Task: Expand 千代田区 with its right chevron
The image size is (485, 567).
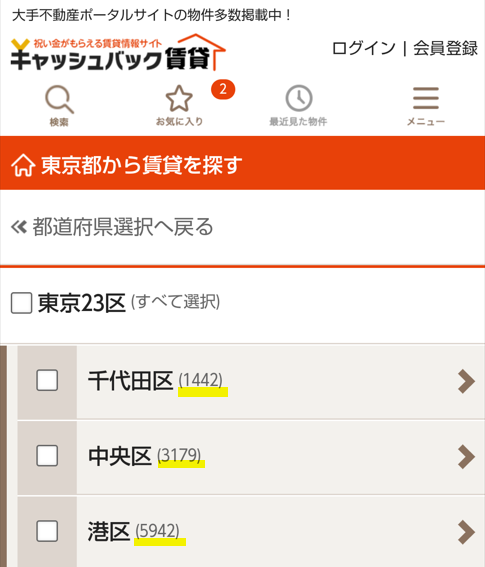Action: 466,381
